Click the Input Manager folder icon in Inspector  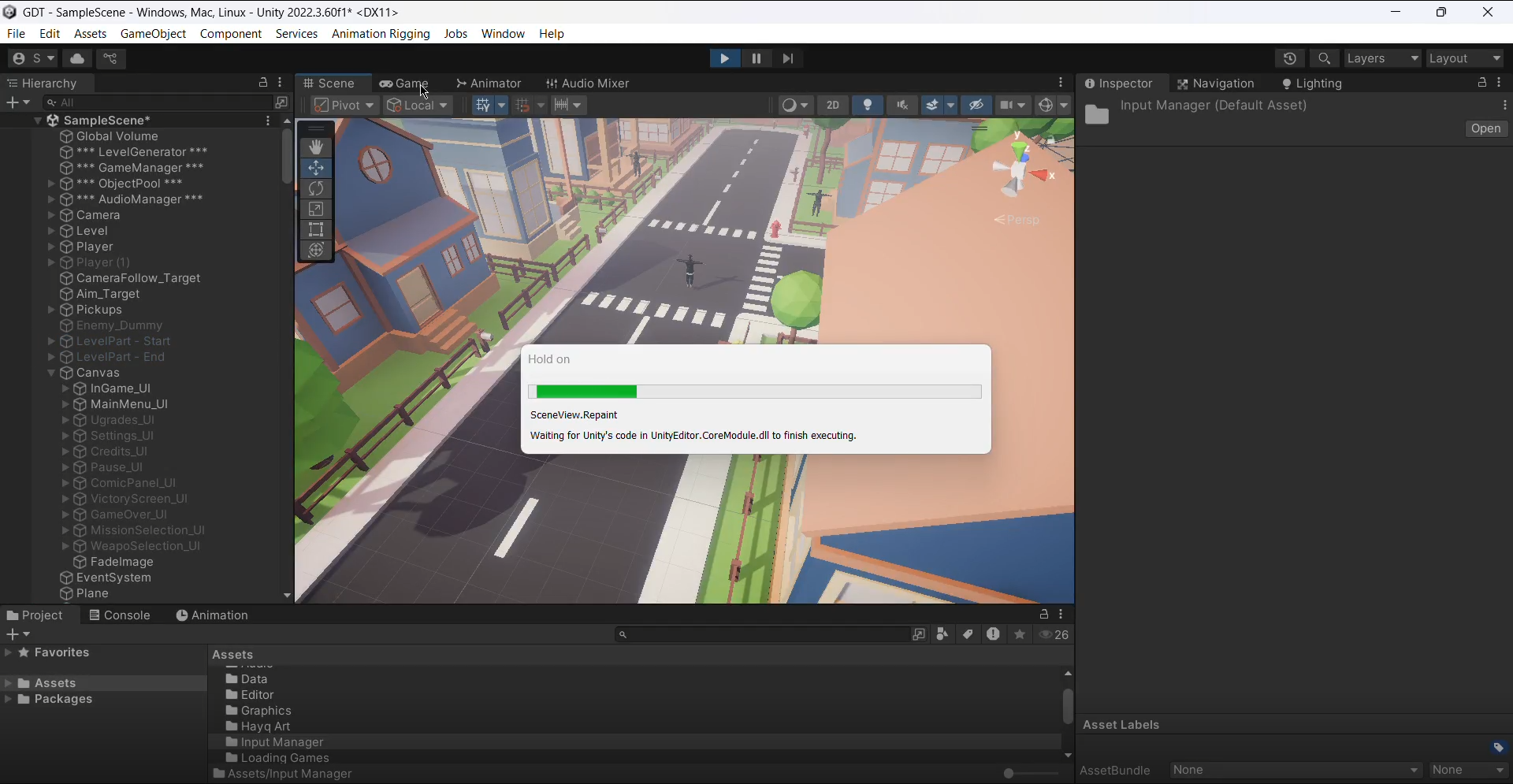point(1097,115)
